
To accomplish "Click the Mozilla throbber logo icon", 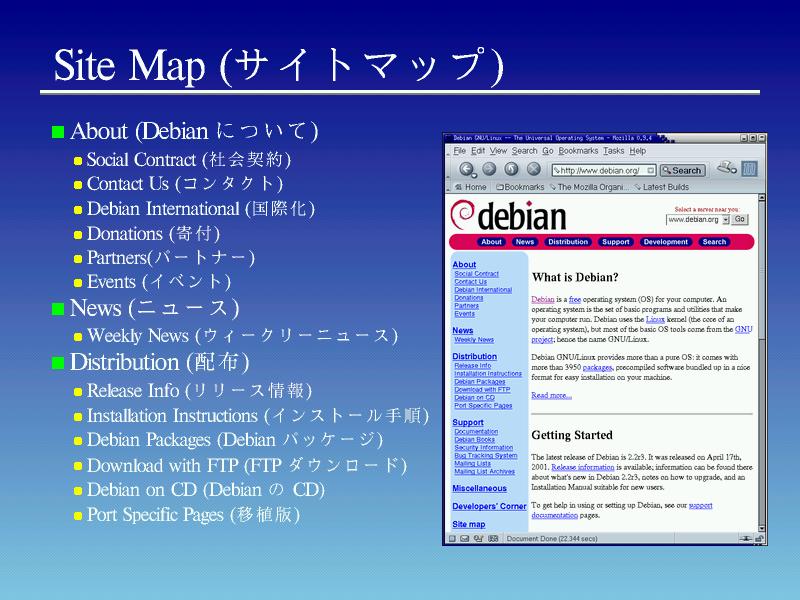I will pyautogui.click(x=749, y=169).
